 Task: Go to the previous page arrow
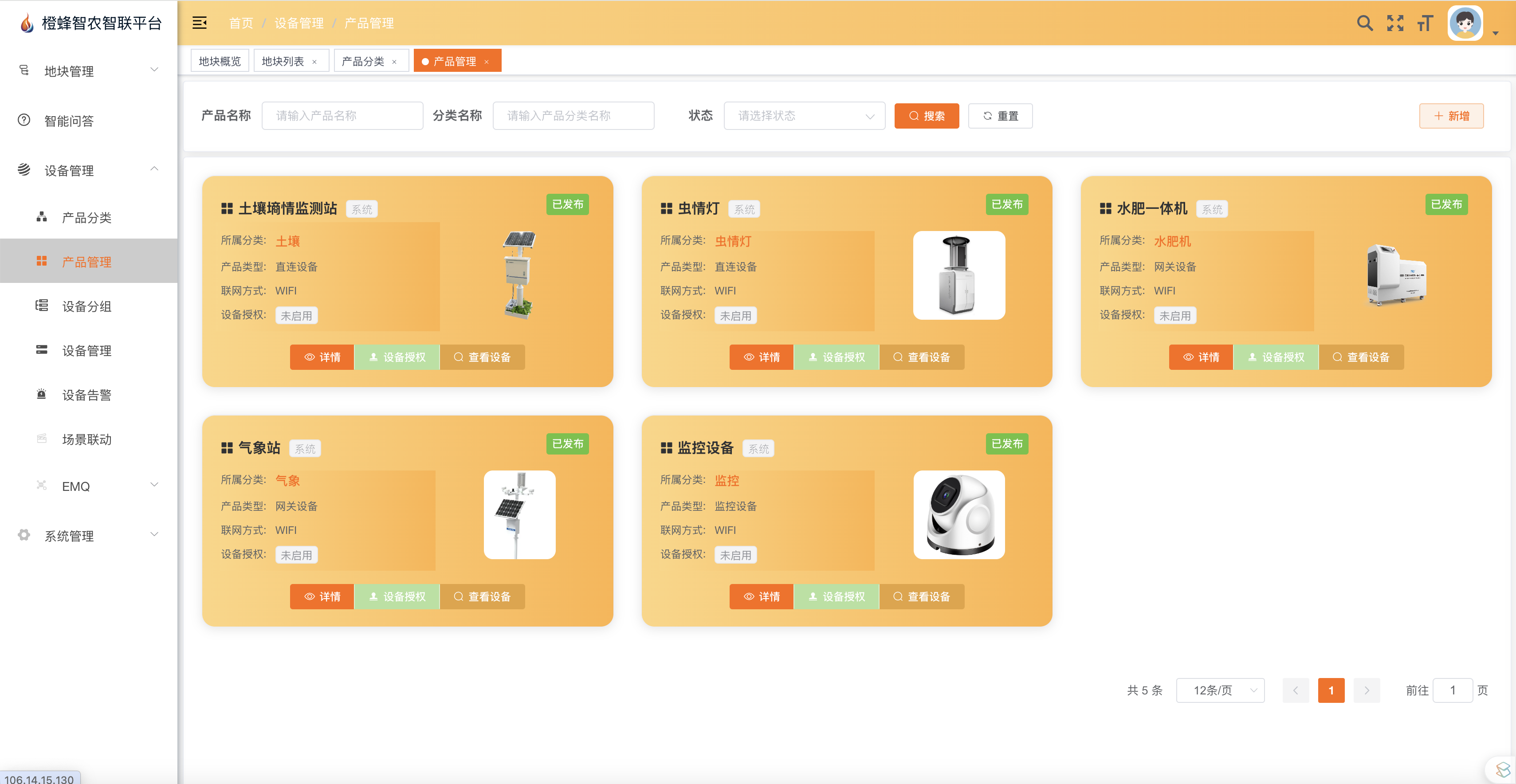point(1296,690)
